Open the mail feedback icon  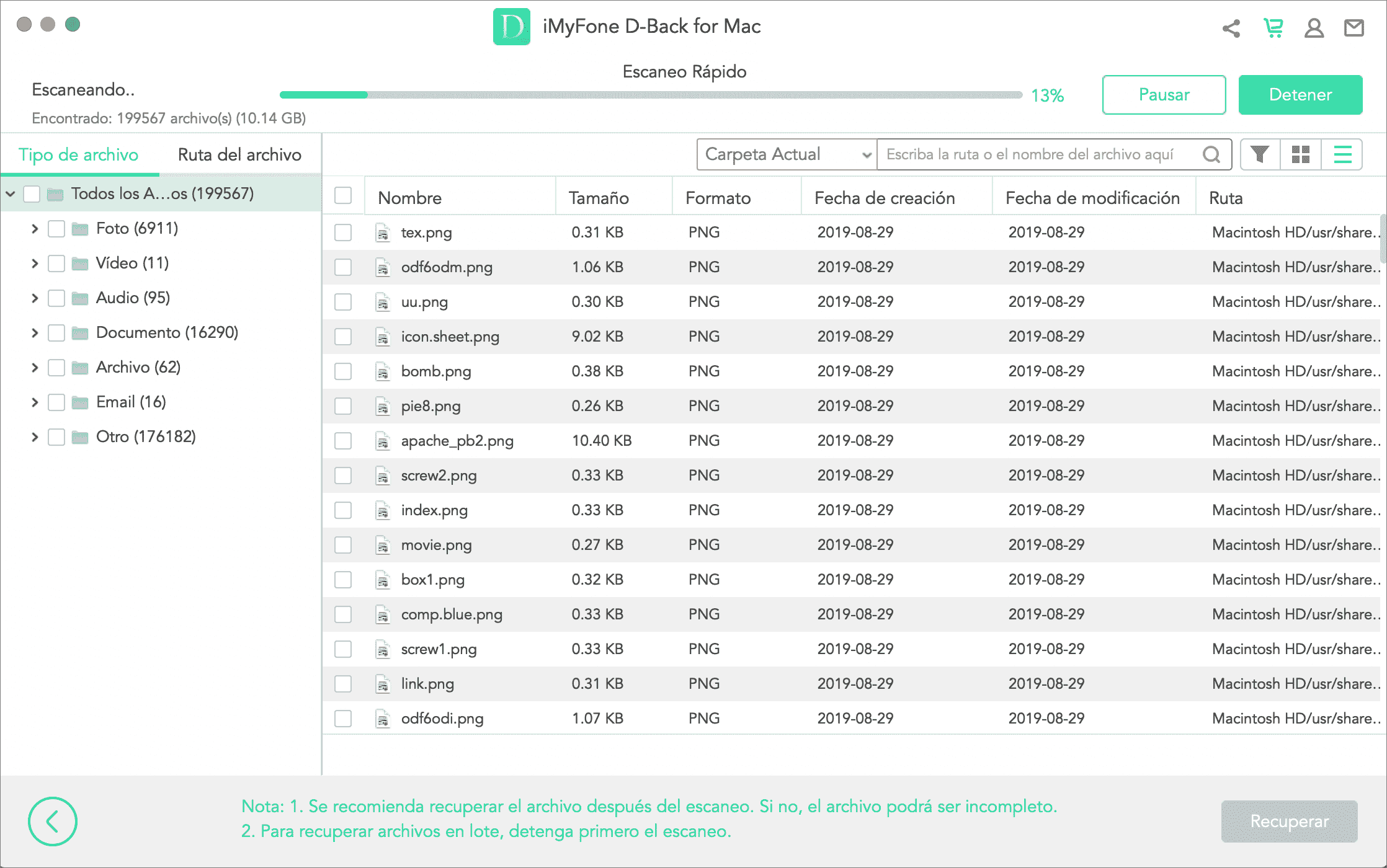click(x=1354, y=28)
